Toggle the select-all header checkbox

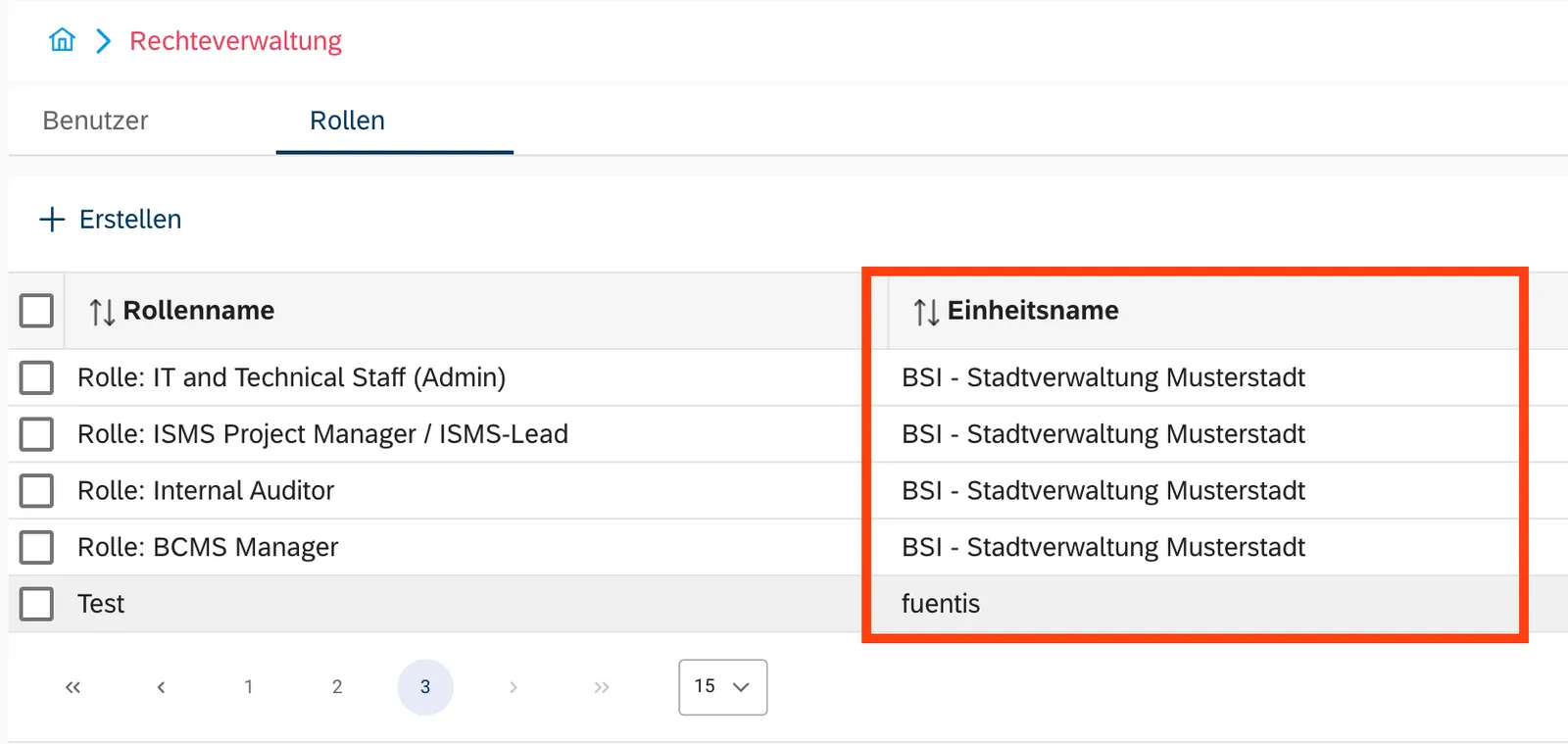click(36, 311)
